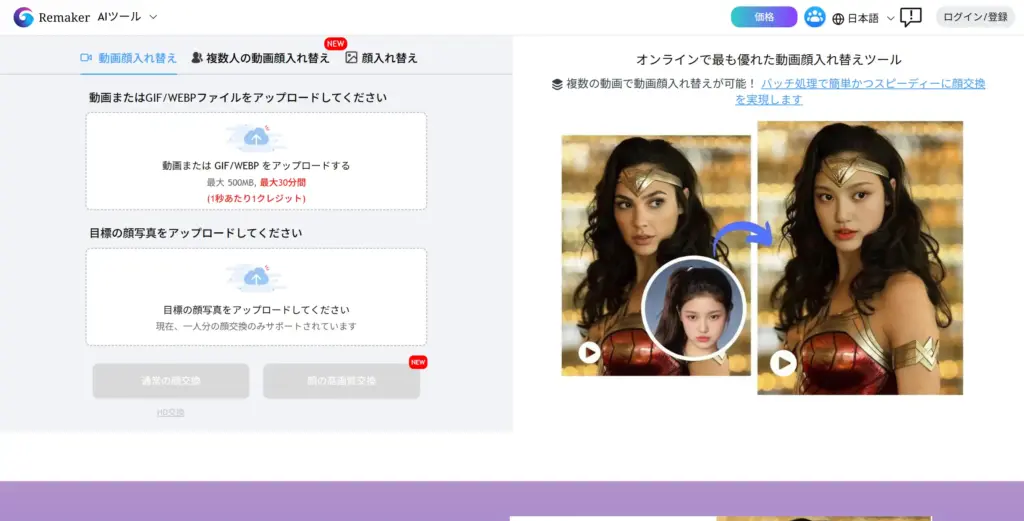
Task: Select the 動画顔入れ替え tab
Action: pos(129,58)
